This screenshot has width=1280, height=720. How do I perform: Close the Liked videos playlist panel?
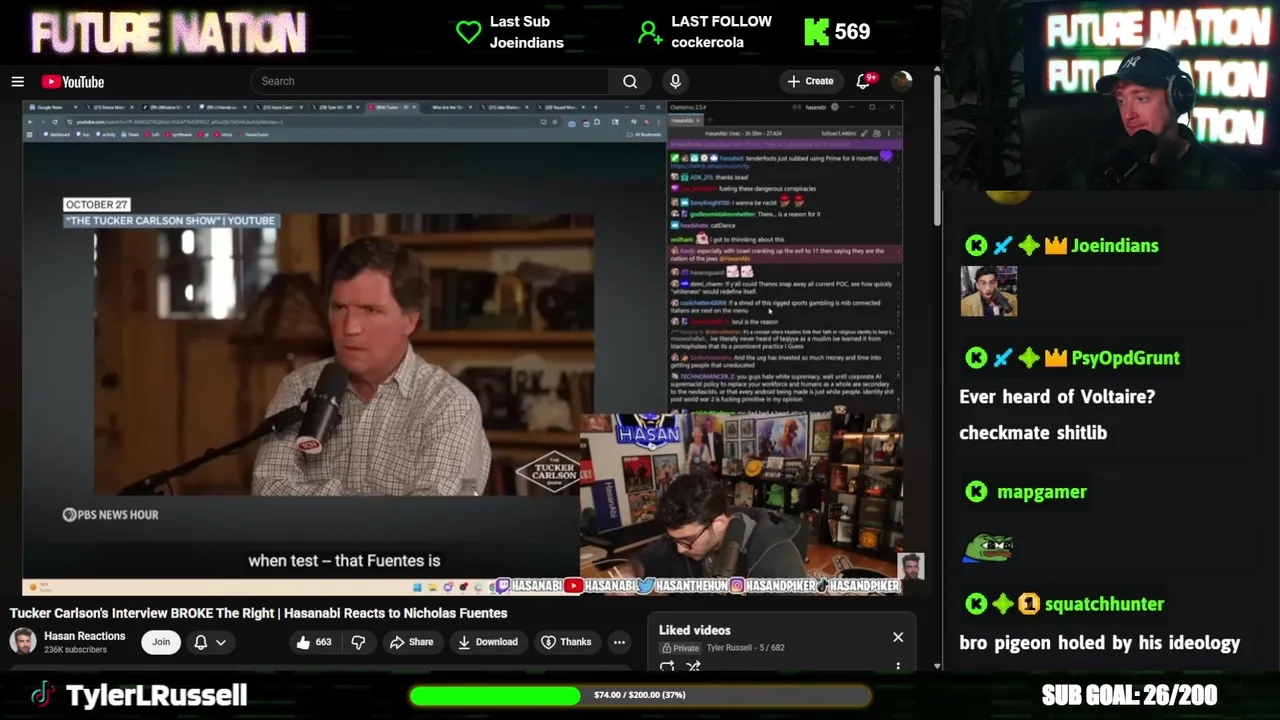coord(898,637)
